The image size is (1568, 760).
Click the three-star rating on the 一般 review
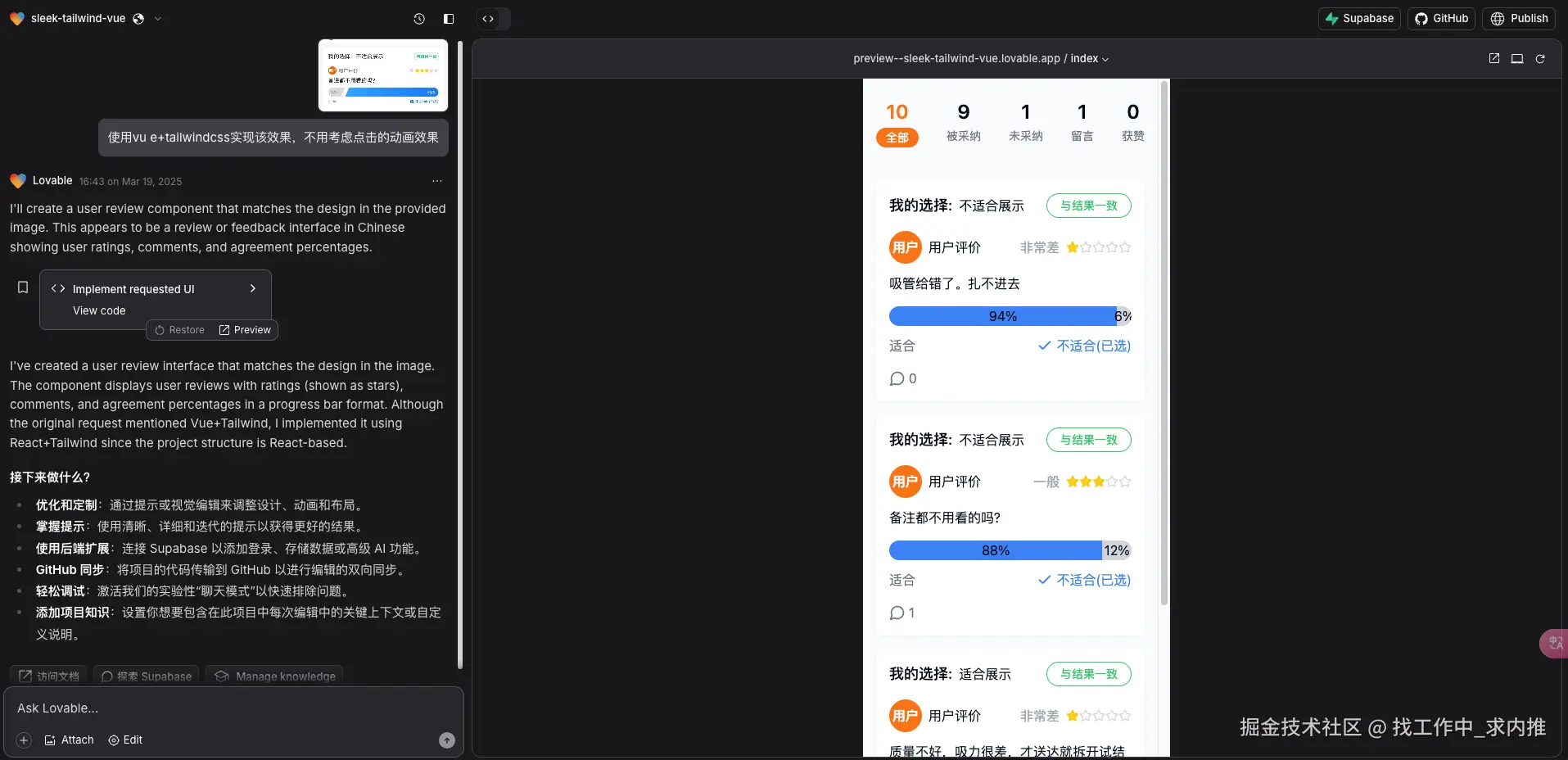click(1099, 482)
